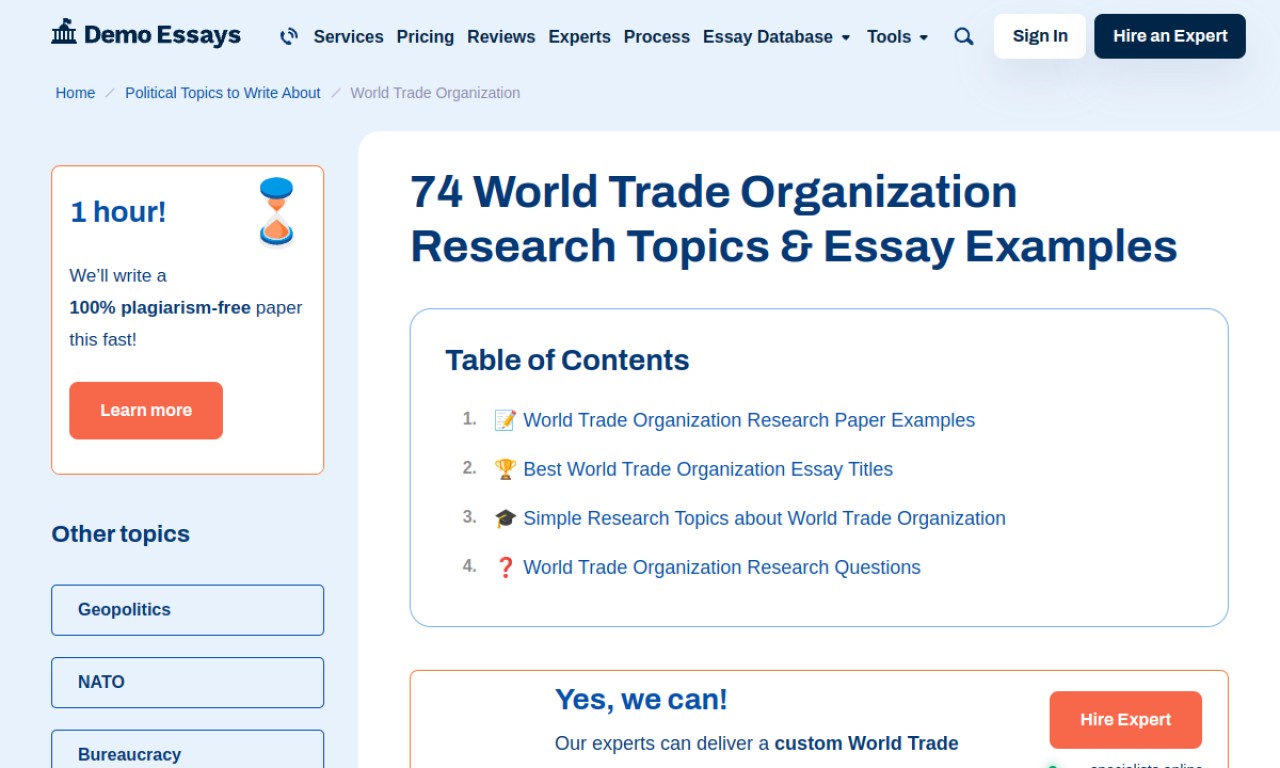Click the Table of Contents heading

click(x=567, y=360)
